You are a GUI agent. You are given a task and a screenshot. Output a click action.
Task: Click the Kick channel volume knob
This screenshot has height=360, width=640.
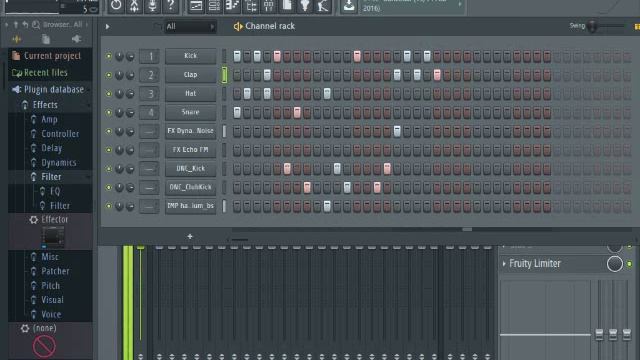130,56
